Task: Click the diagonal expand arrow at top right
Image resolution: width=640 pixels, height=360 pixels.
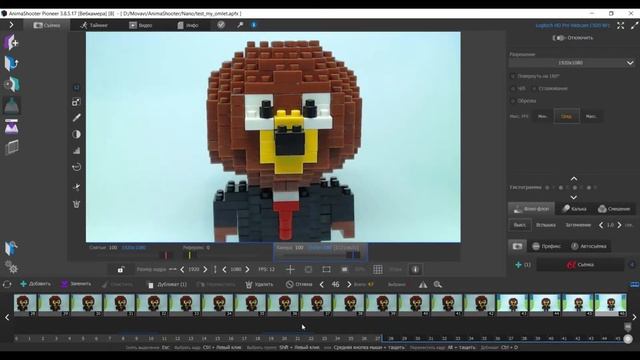Action: pyautogui.click(x=634, y=25)
